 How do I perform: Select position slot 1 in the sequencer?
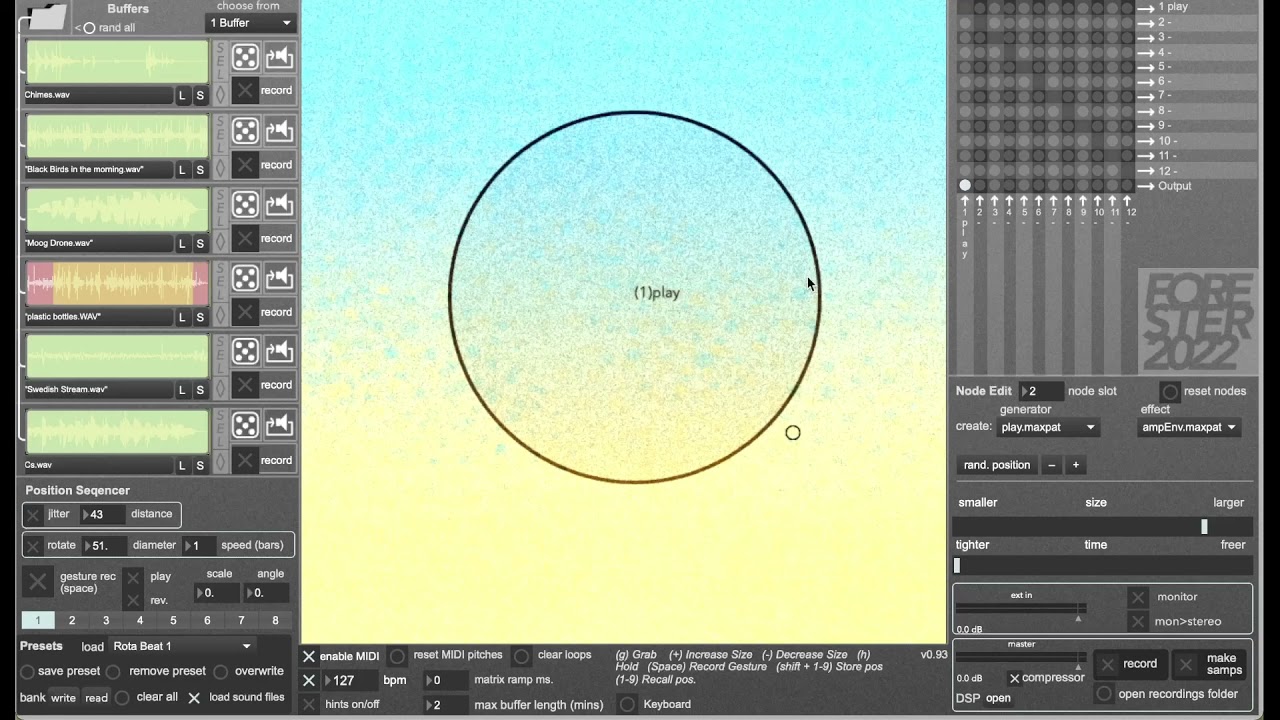[x=38, y=621]
